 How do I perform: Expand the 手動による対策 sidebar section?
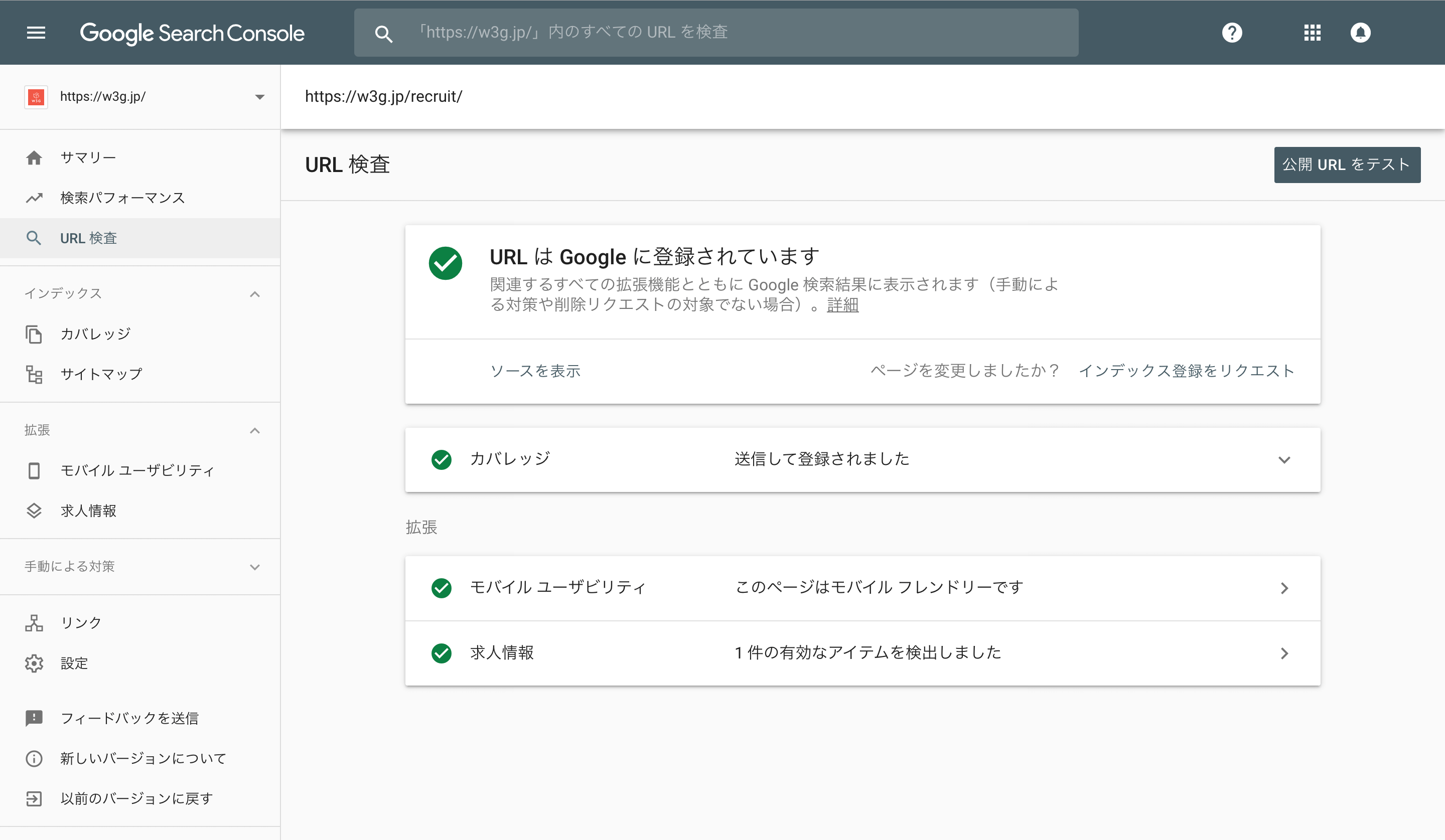[x=255, y=567]
